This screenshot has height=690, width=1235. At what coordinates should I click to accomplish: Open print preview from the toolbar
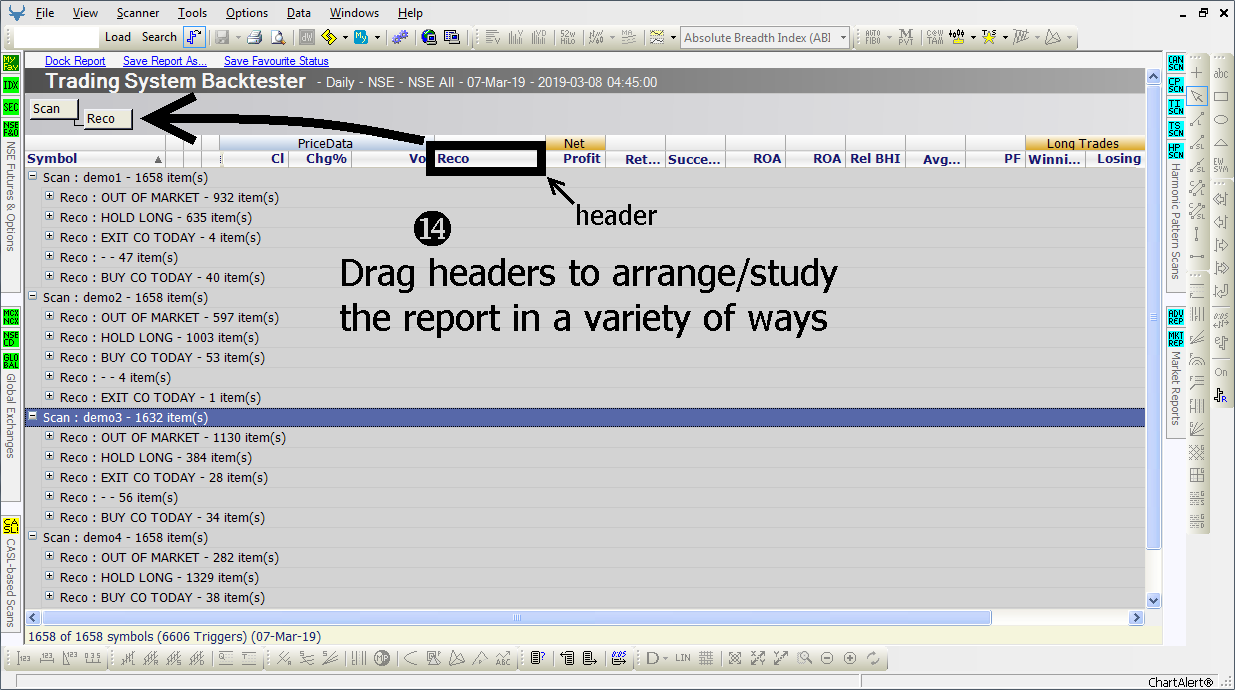coord(277,37)
